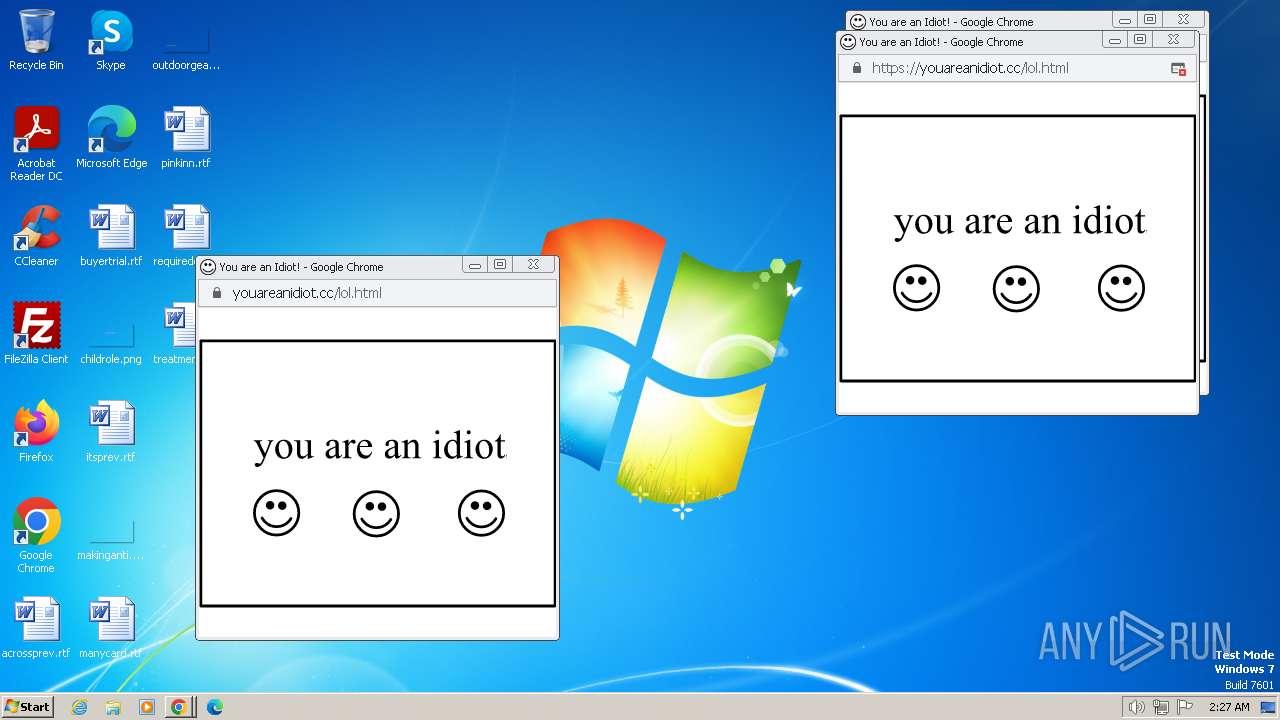Open Action Center flag icon
The image size is (1280, 720).
click(1185, 707)
